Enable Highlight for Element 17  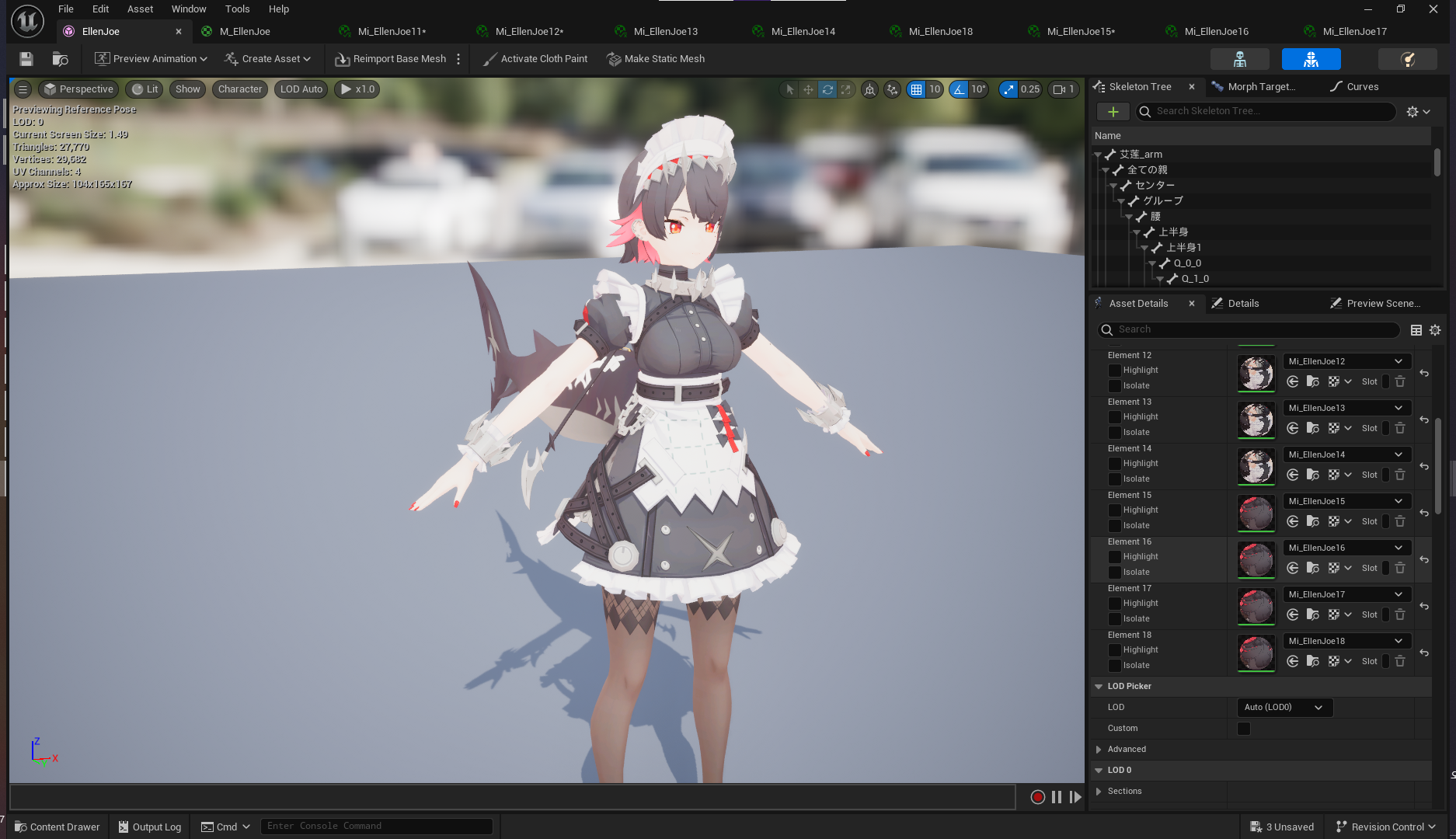(x=1115, y=604)
